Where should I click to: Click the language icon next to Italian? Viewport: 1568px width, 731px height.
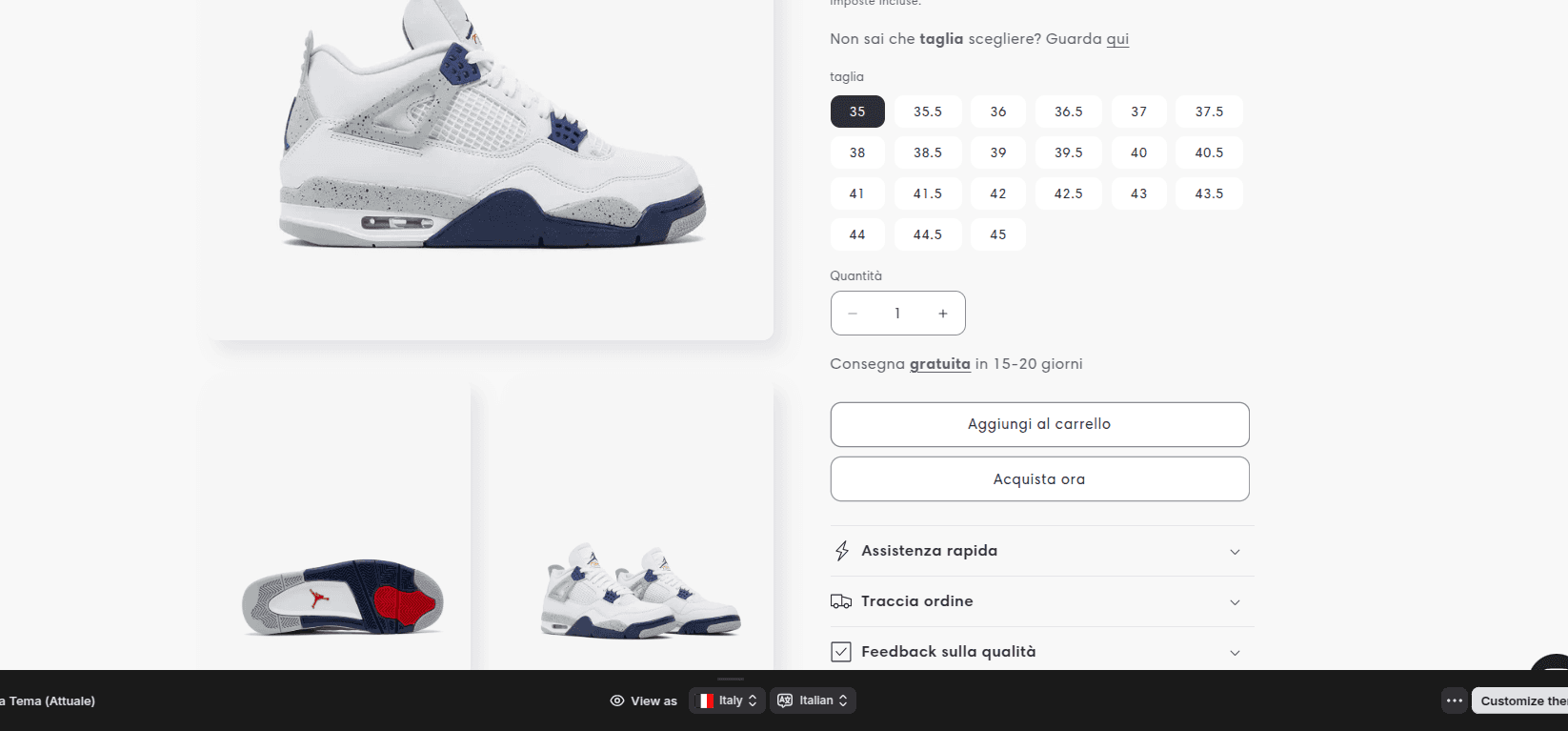coord(785,701)
